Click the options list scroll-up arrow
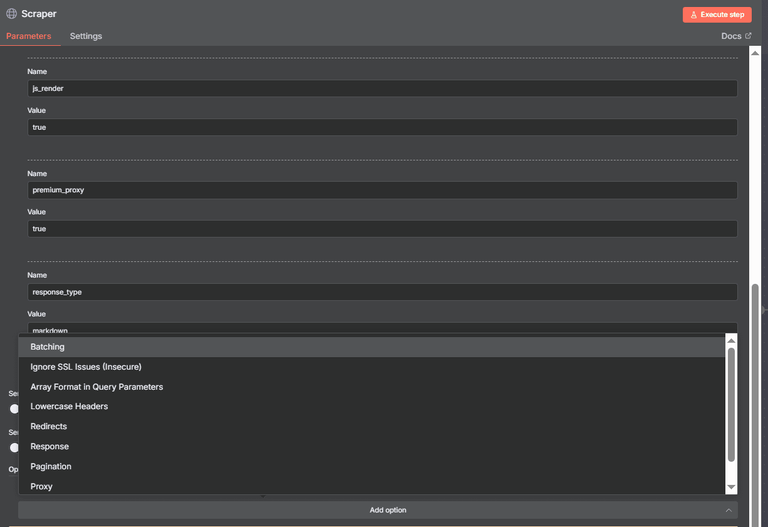Viewport: 768px width, 527px height. (x=731, y=340)
